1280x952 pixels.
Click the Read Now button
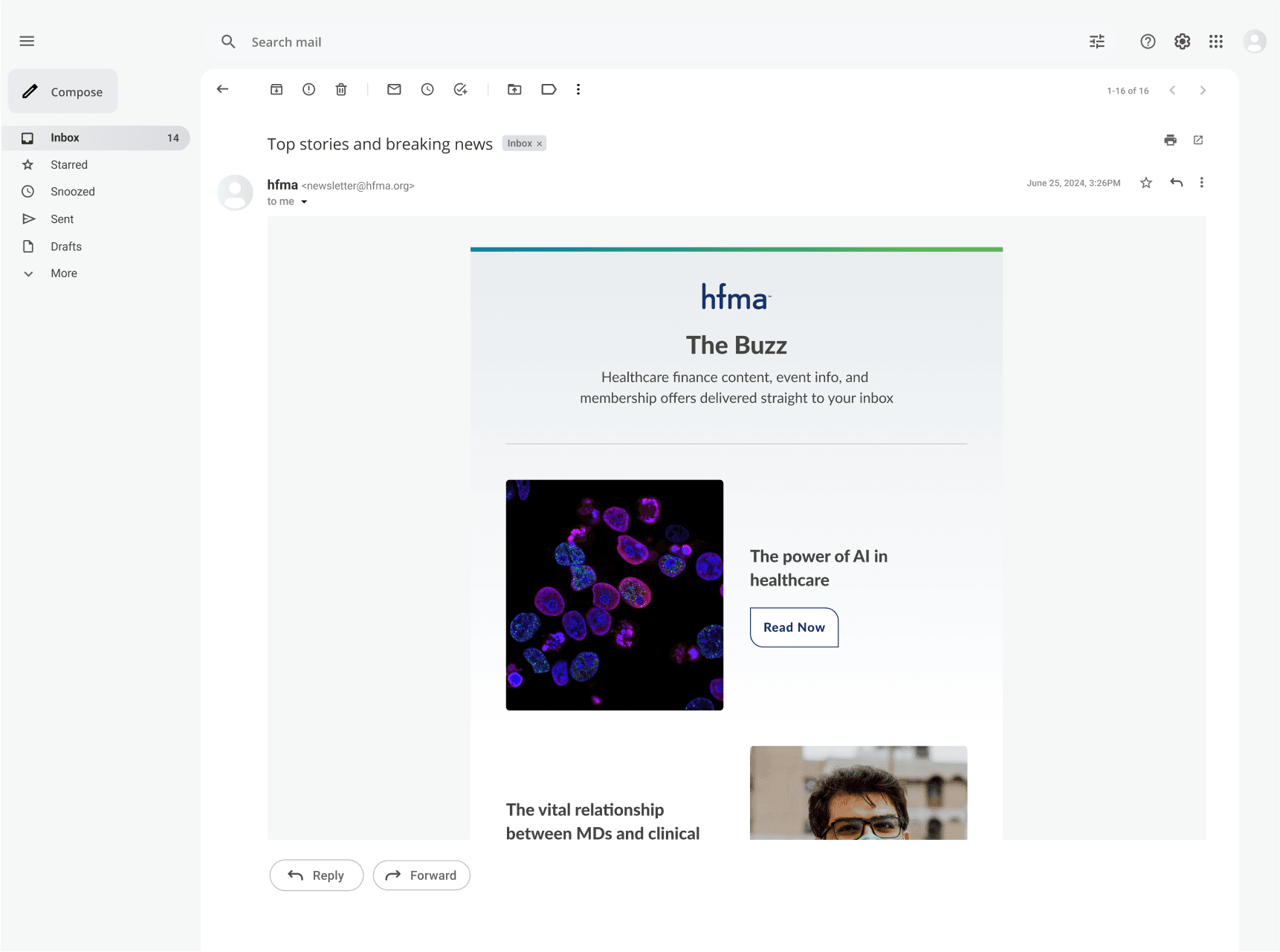coord(794,627)
